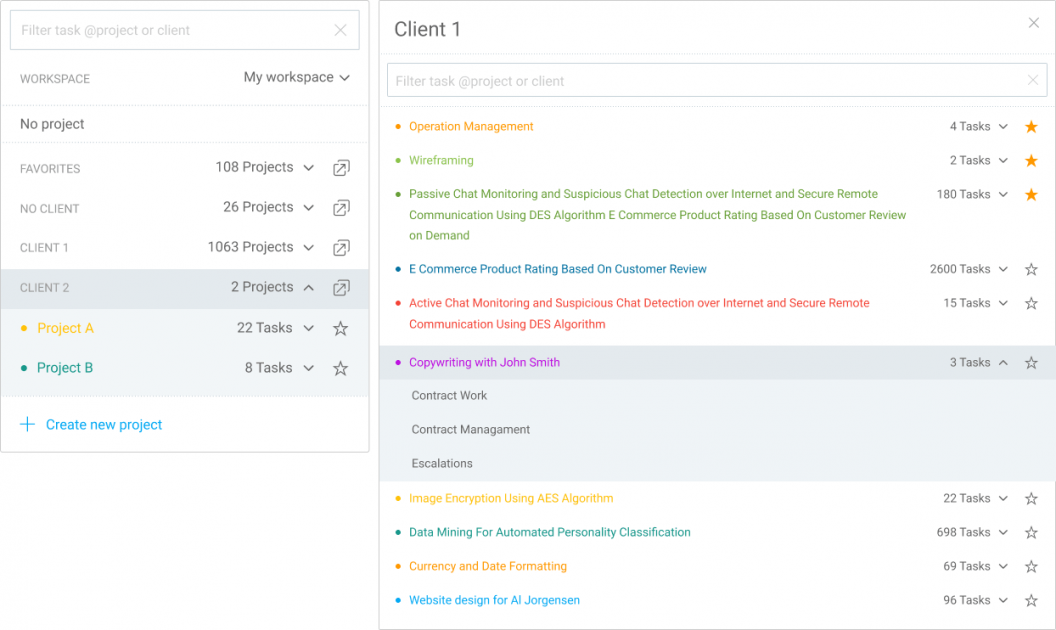Choose the Escalations task
Image resolution: width=1056 pixels, height=630 pixels.
tap(442, 464)
